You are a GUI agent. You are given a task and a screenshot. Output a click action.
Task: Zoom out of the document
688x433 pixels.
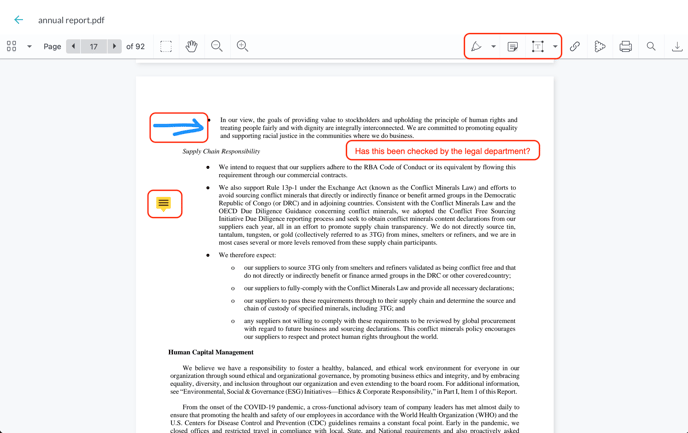(217, 46)
